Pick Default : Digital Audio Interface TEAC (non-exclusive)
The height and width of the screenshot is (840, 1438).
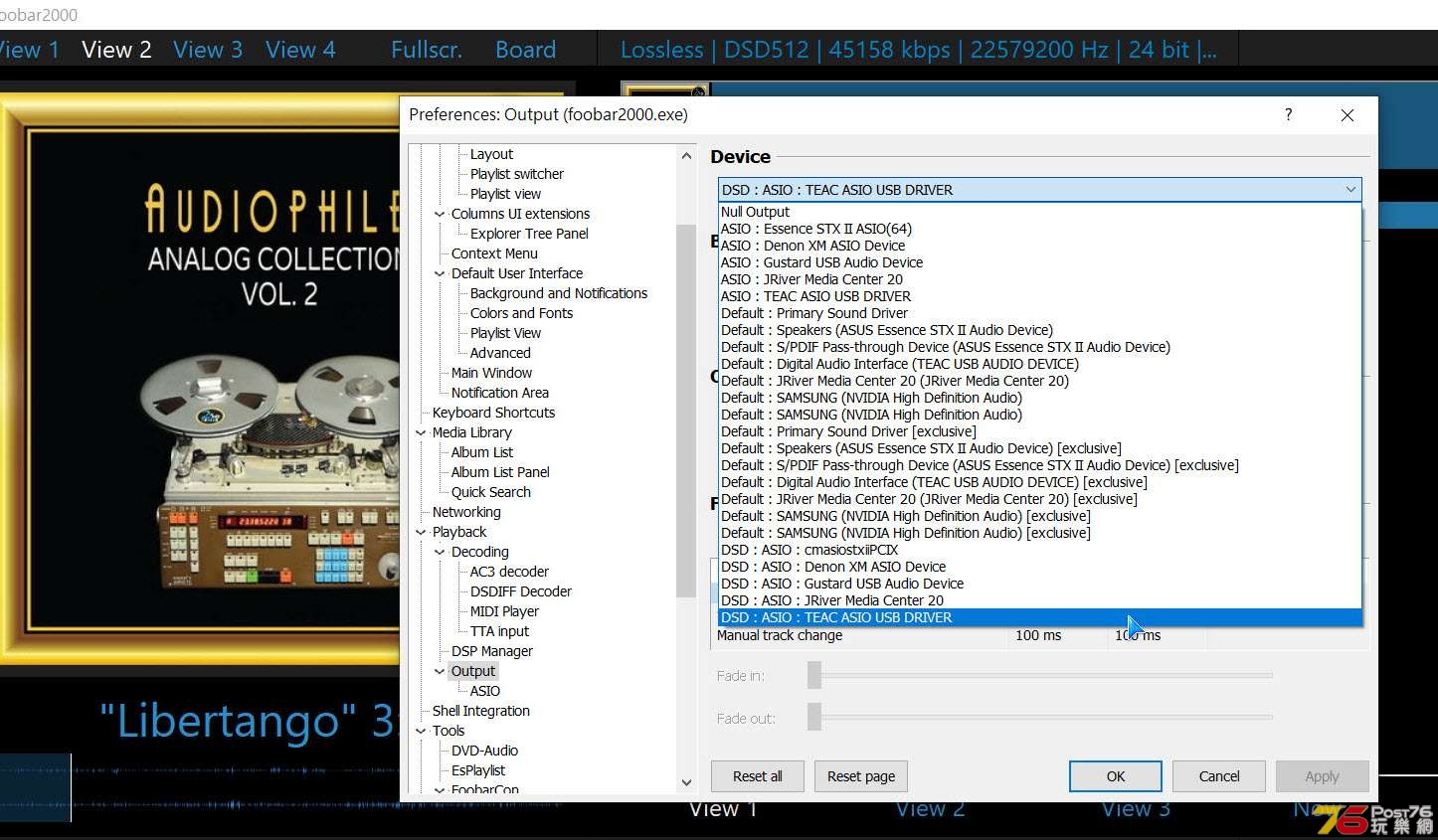(1039, 364)
